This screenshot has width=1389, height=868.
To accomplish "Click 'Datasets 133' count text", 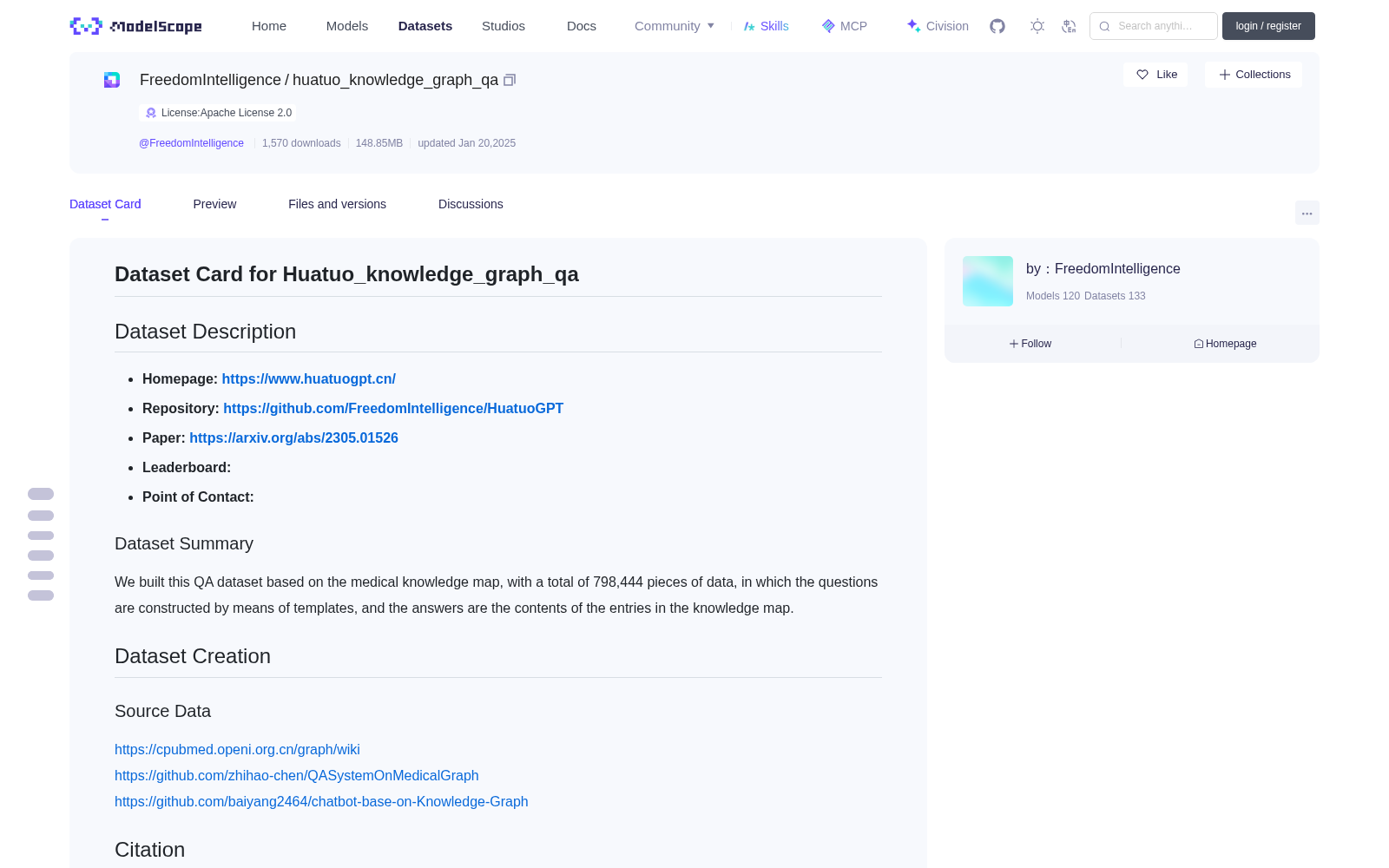I will click(1115, 296).
